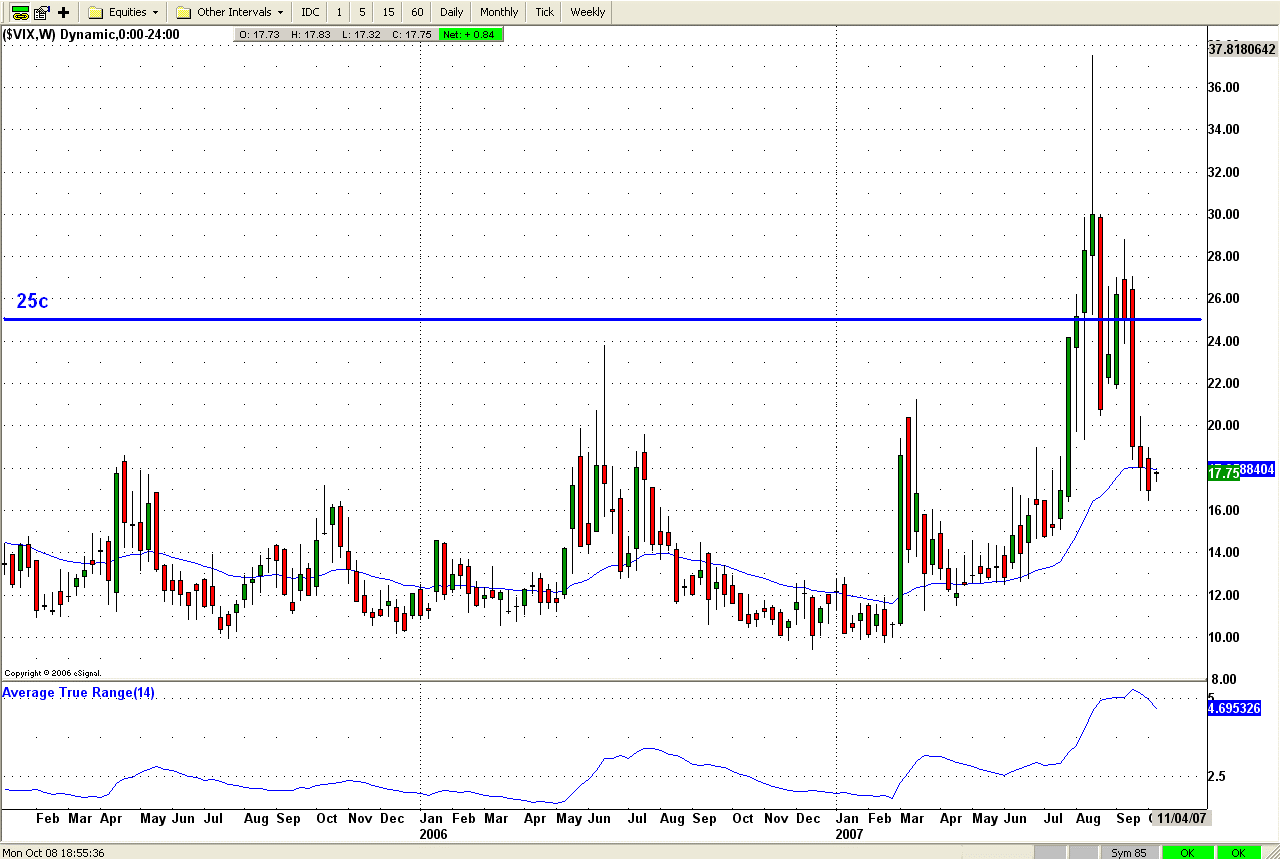This screenshot has height=859, width=1280.
Task: Click the 20.00 price axis label
Action: click(x=1224, y=426)
